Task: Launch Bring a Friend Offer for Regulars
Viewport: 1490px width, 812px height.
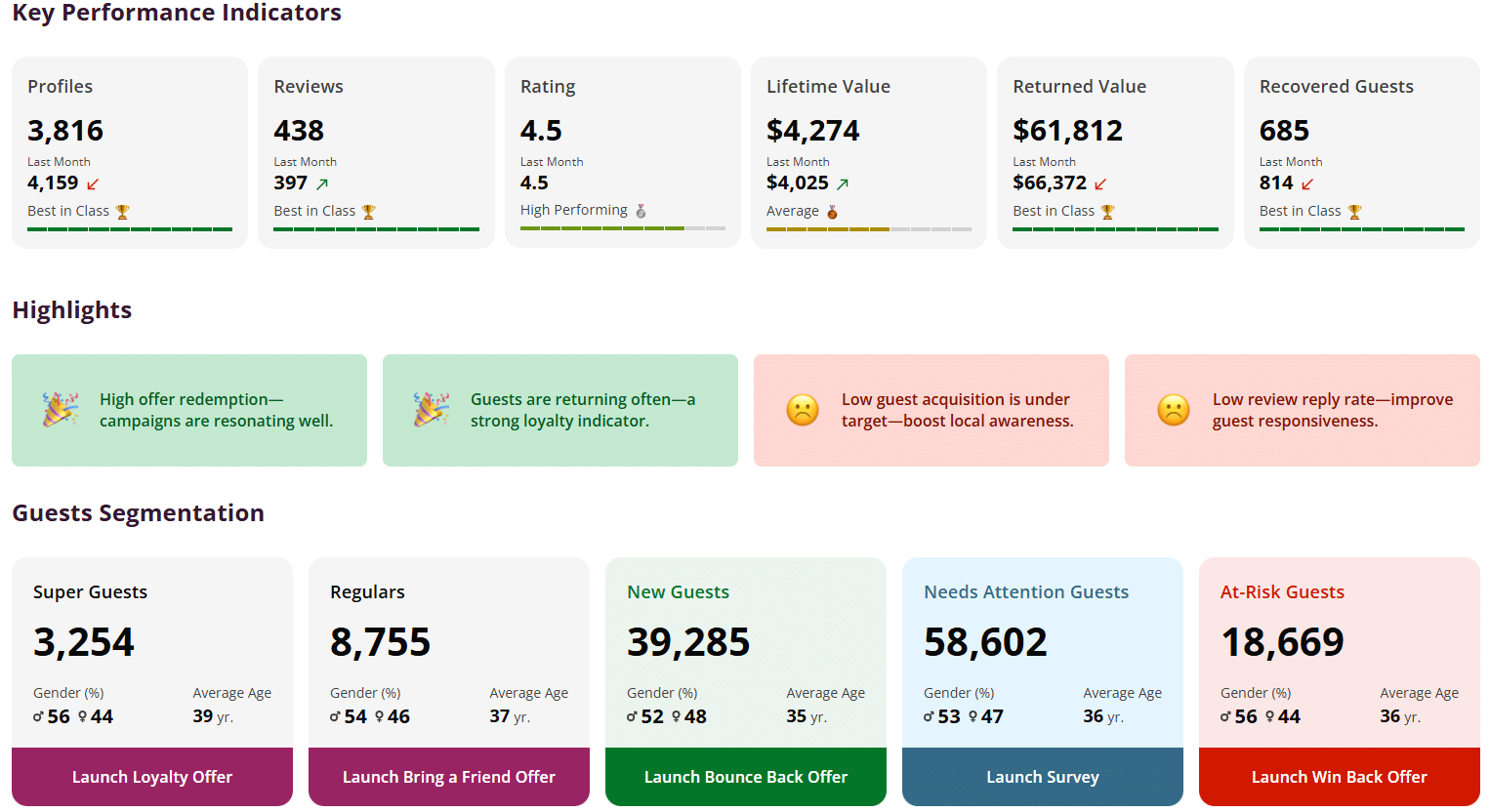Action: coord(448,777)
